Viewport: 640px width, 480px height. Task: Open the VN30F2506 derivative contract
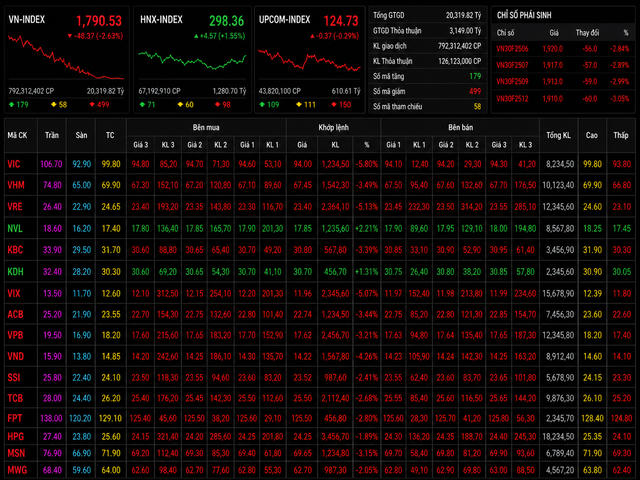point(512,49)
